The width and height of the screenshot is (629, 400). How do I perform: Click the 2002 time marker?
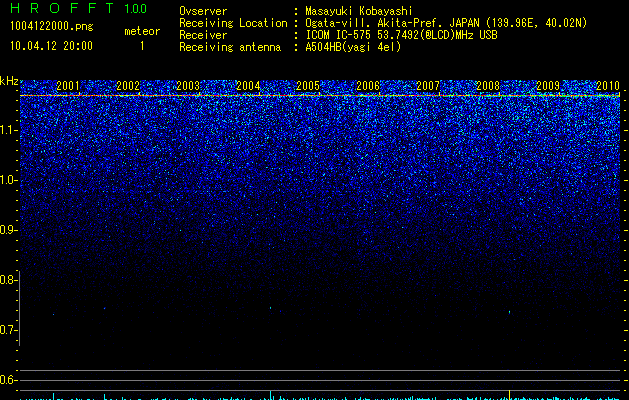128,85
